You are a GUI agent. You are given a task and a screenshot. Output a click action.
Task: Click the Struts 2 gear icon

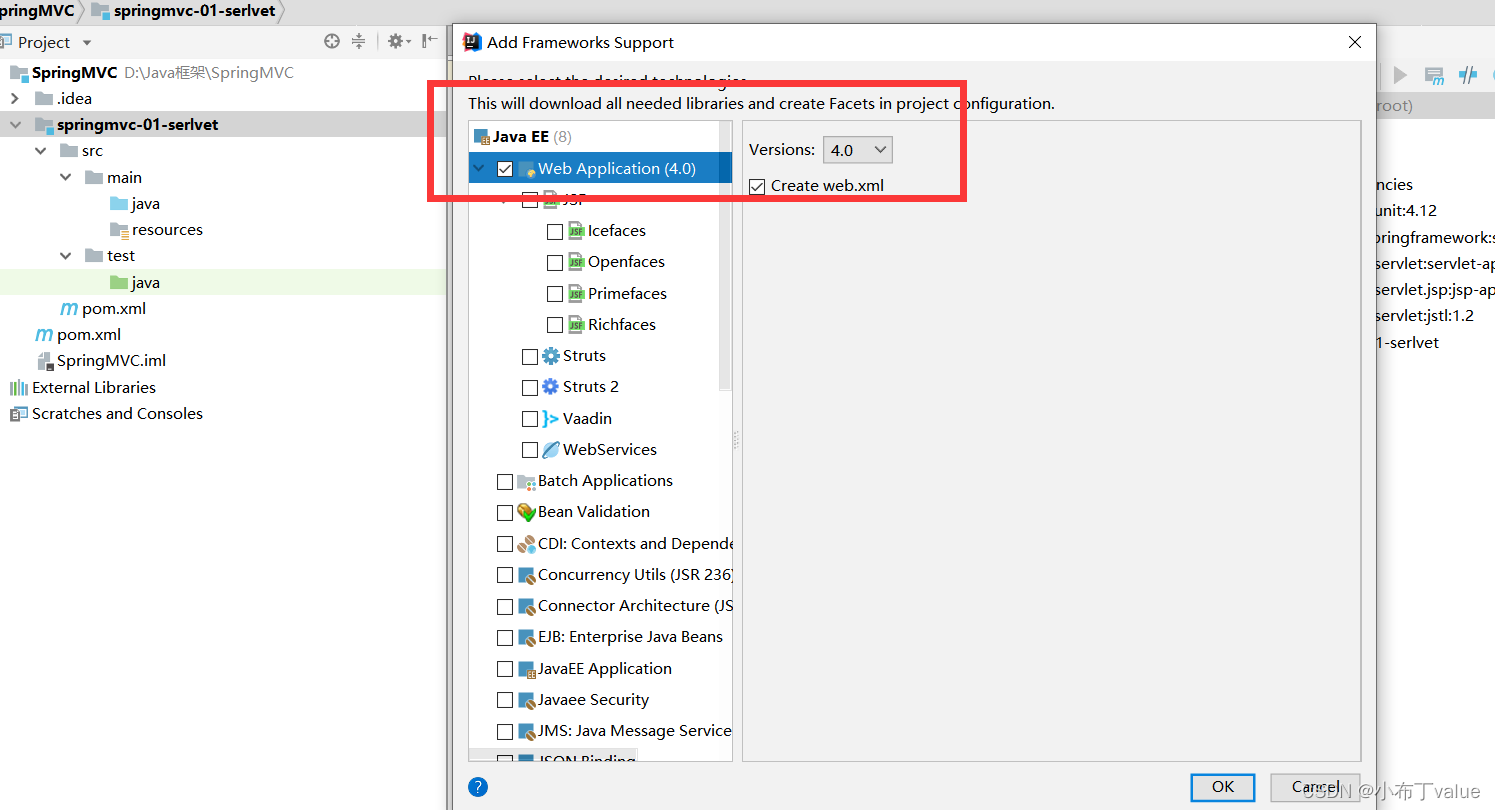click(551, 387)
